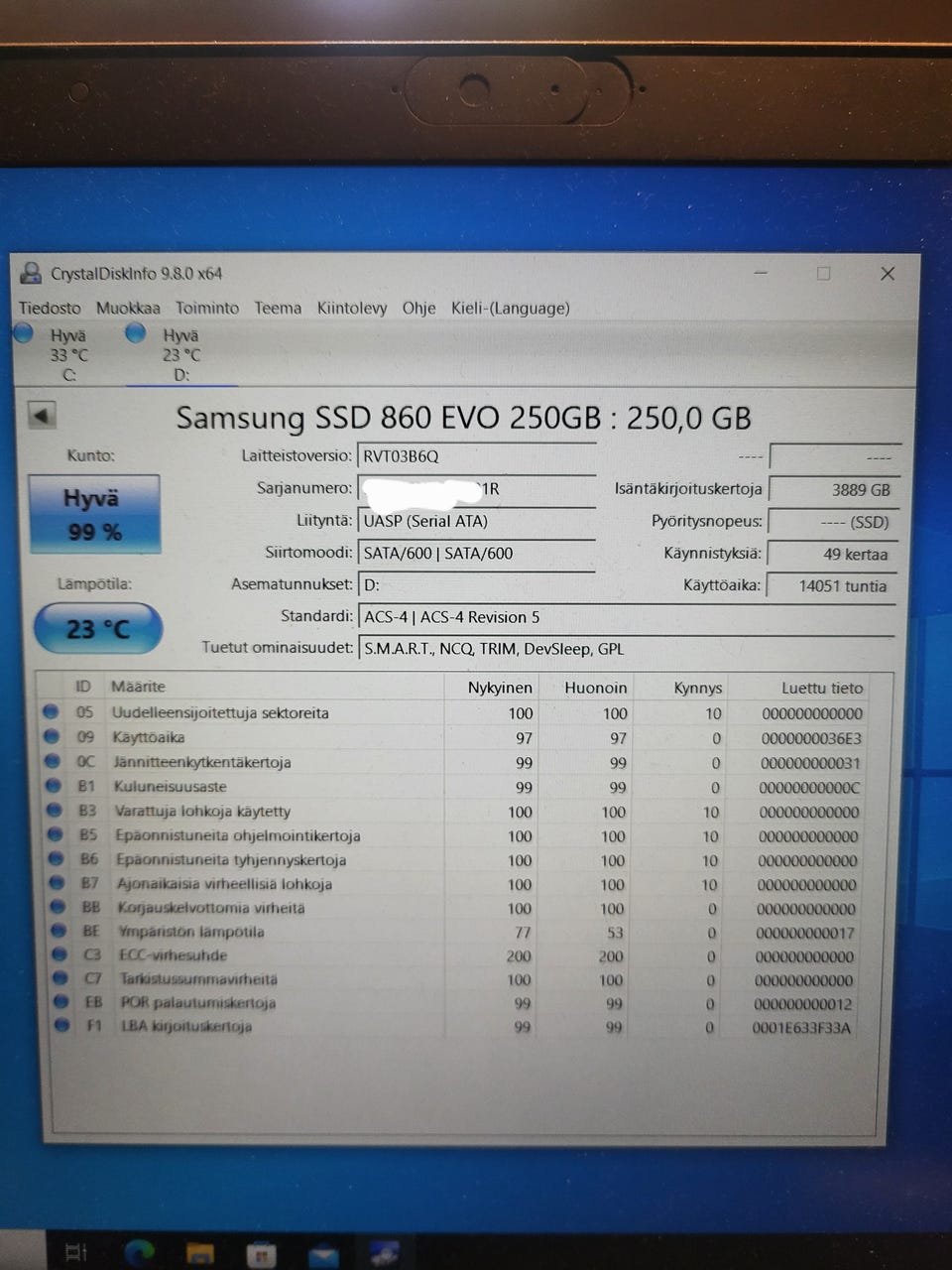The height and width of the screenshot is (1270, 952).
Task: Open Task View on the taskbar
Action: (76, 1253)
